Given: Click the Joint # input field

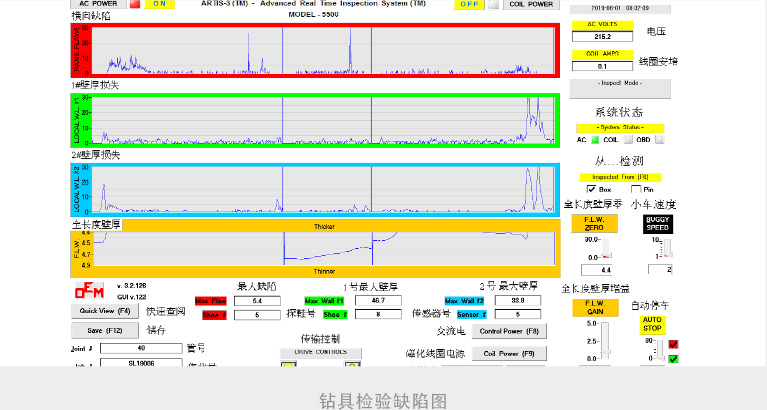Looking at the screenshot, I should coord(140,348).
